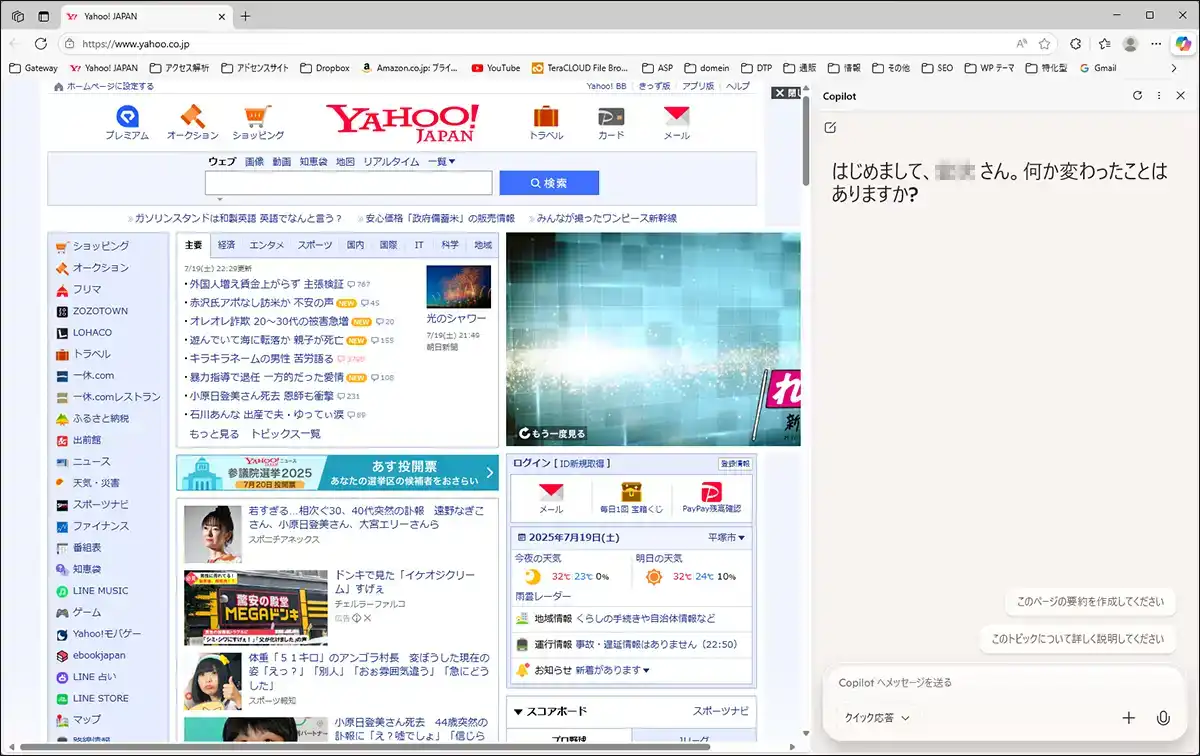Click the Yahoo search input field
1200x756 pixels.
point(348,183)
